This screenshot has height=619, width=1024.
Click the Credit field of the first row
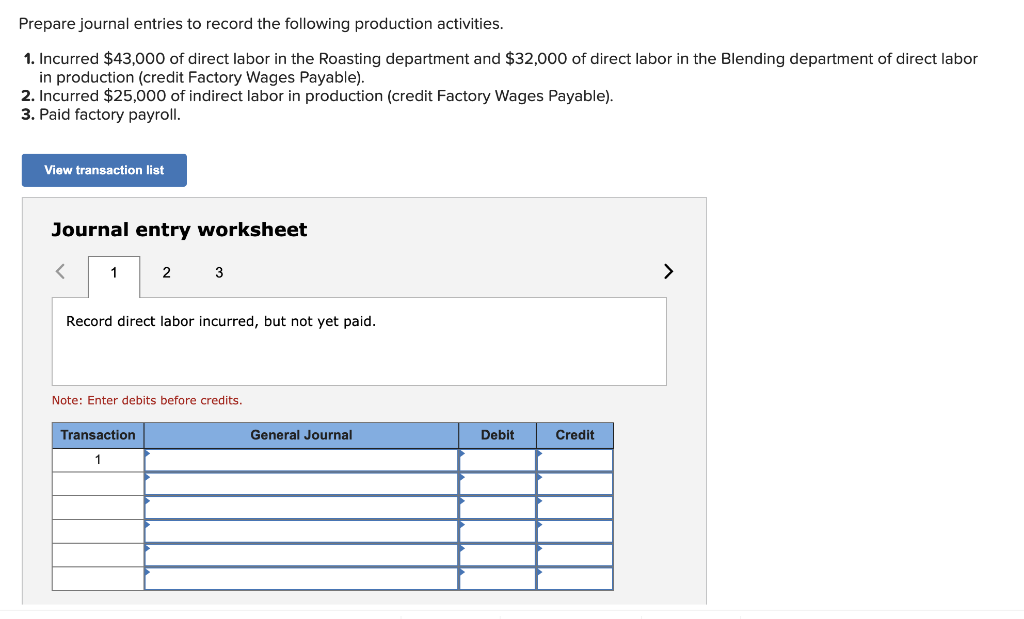574,459
